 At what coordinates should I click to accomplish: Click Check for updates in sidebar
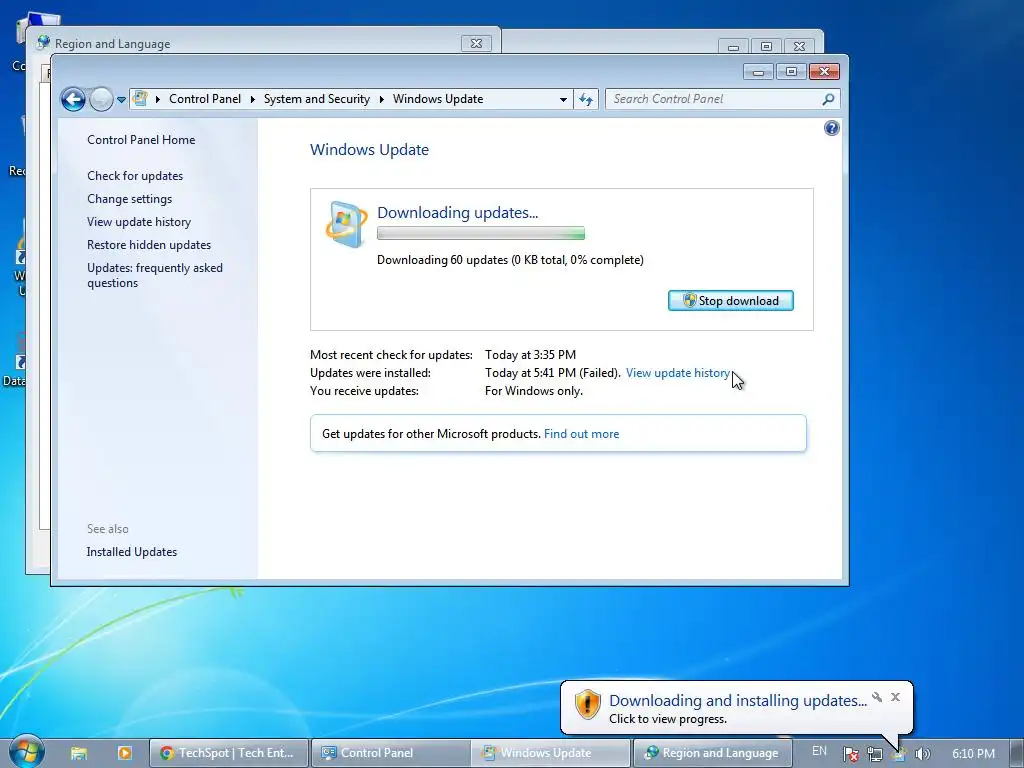click(x=135, y=176)
